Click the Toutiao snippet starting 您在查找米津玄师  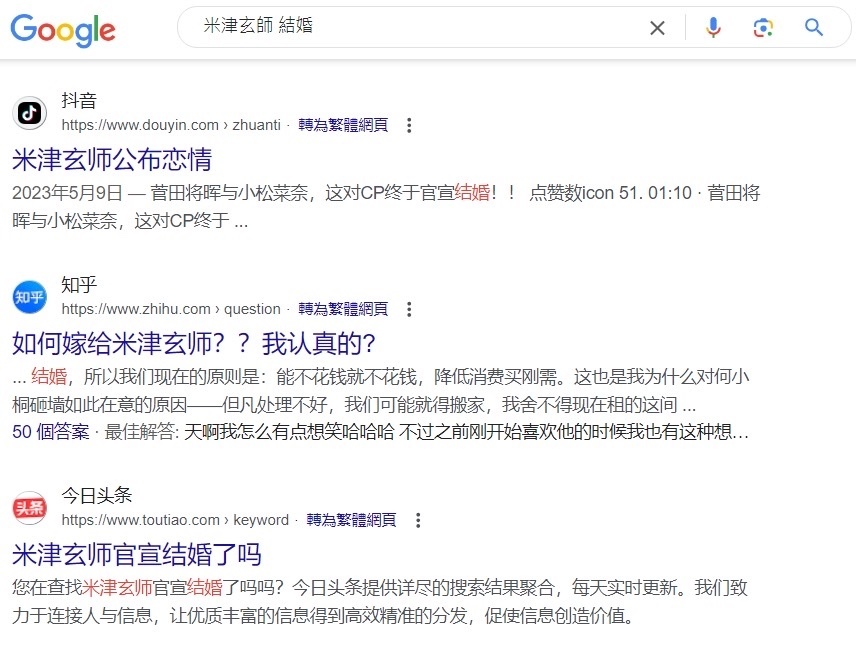point(380,602)
